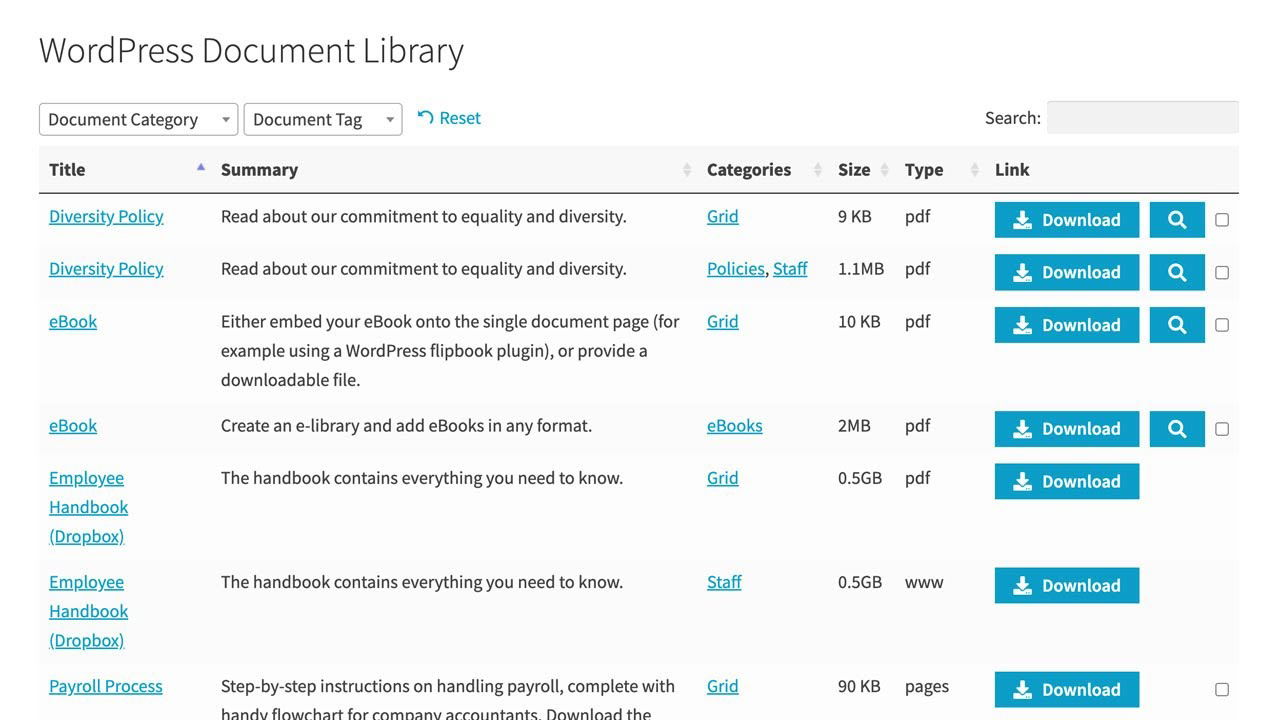Preview the 9 KB Diversity Policy with magnifier icon
The height and width of the screenshot is (720, 1280).
1177,220
